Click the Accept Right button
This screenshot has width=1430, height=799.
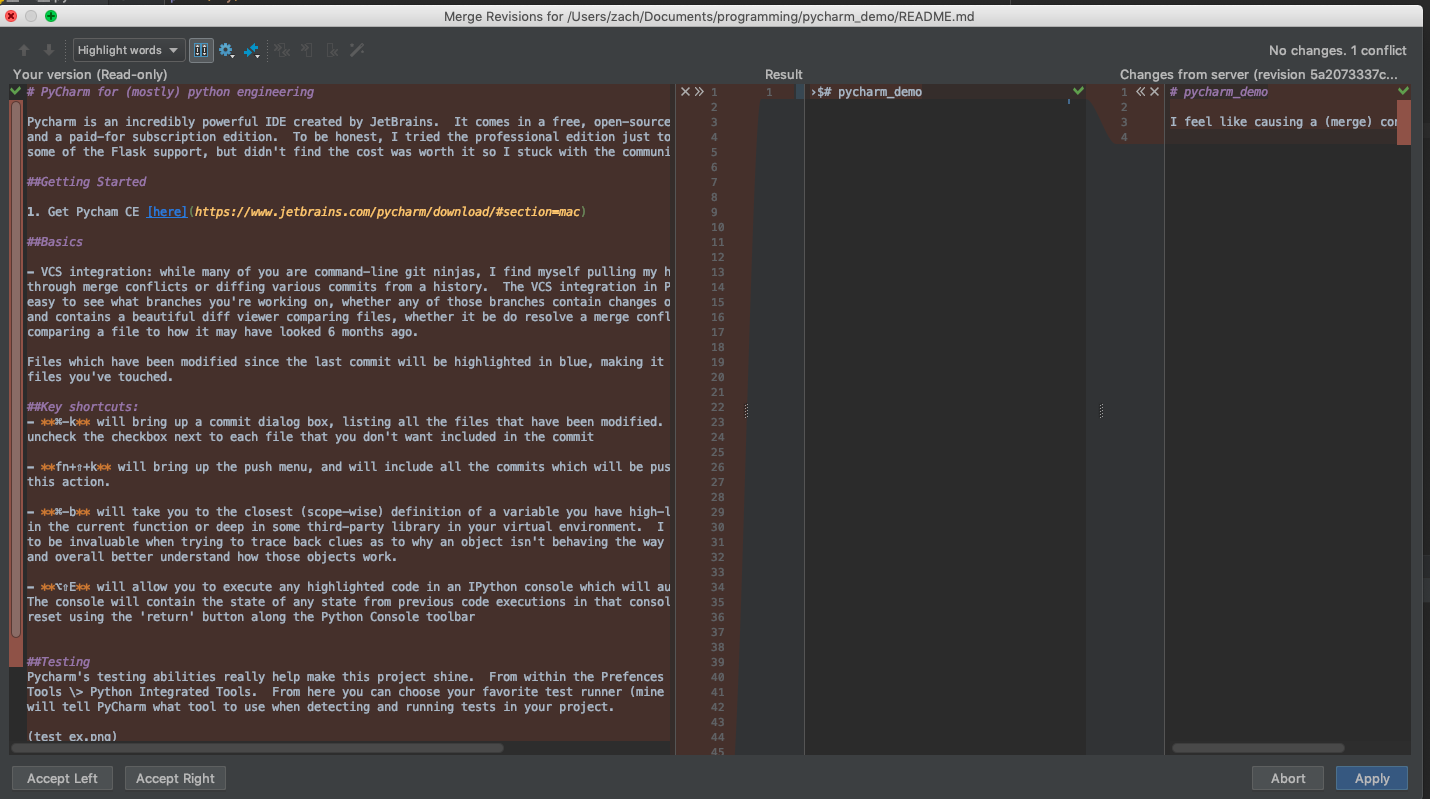point(175,778)
